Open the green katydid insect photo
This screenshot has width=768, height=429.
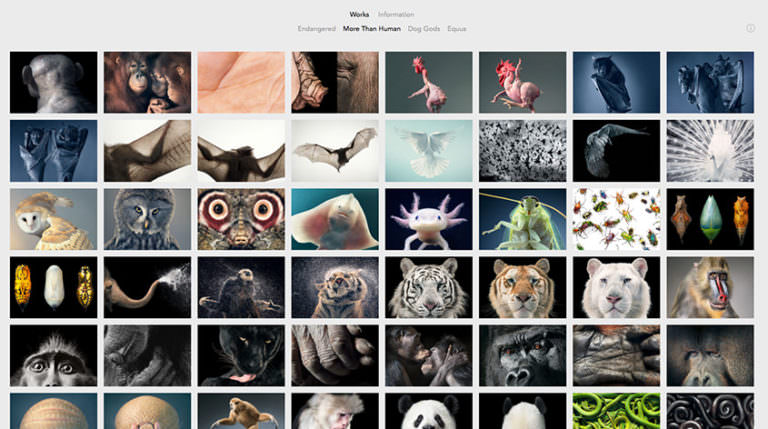pos(523,219)
